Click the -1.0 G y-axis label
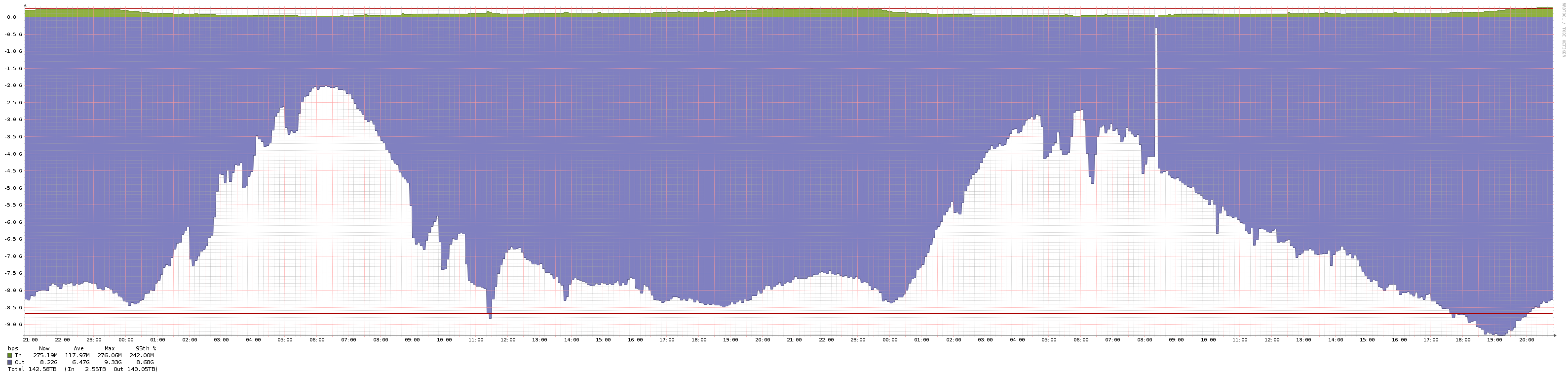The height and width of the screenshot is (376, 1568). [x=13, y=51]
